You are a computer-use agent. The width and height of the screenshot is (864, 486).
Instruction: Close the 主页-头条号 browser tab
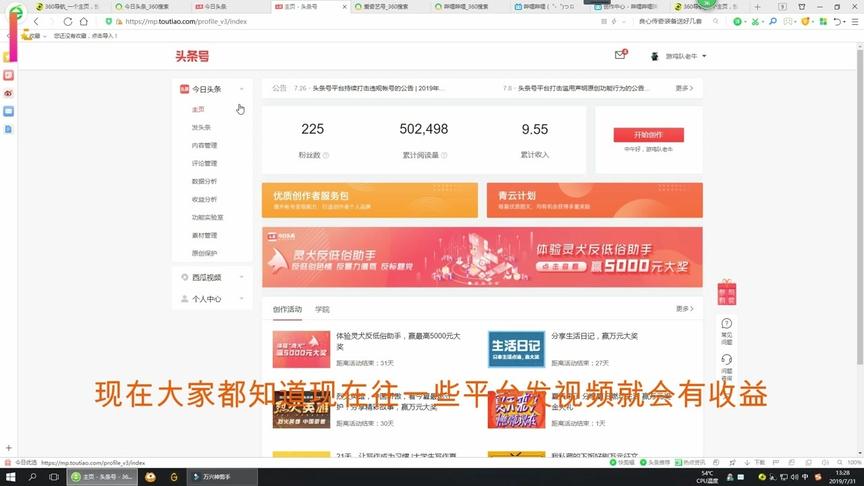click(x=345, y=7)
